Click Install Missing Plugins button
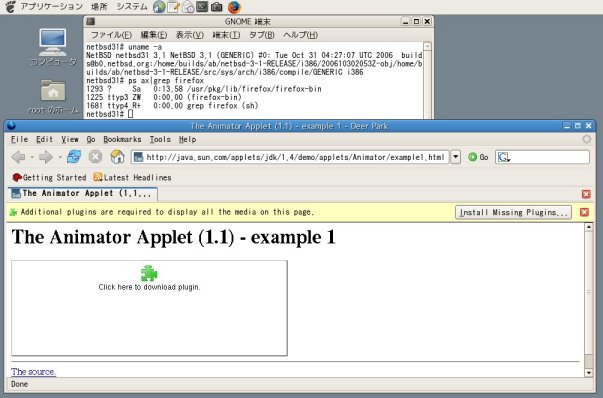The height and width of the screenshot is (398, 603). tap(513, 212)
